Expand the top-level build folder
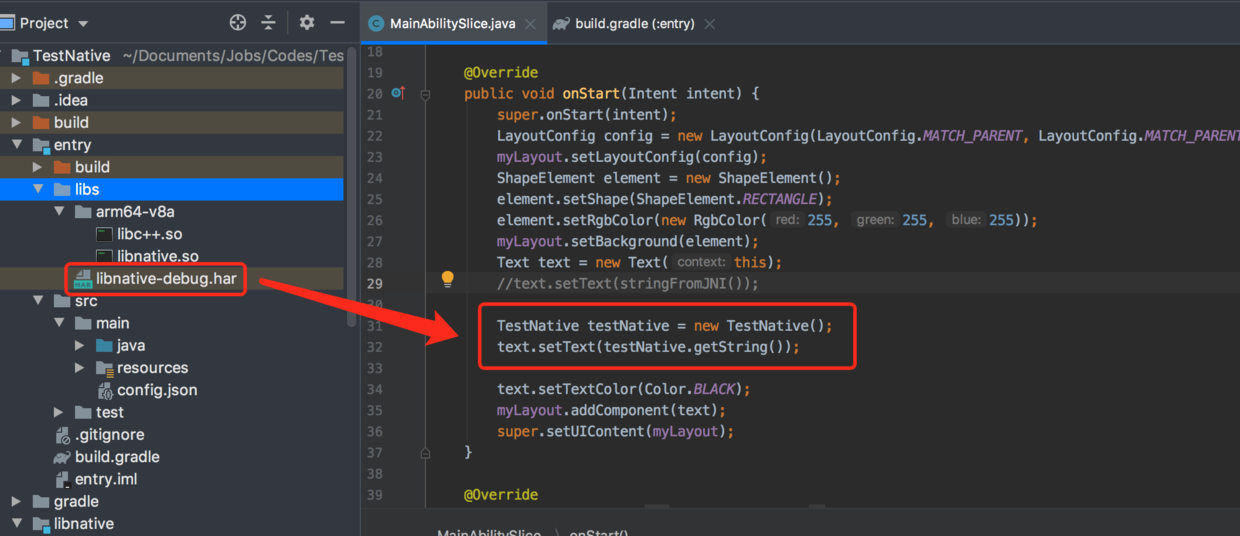 16,122
